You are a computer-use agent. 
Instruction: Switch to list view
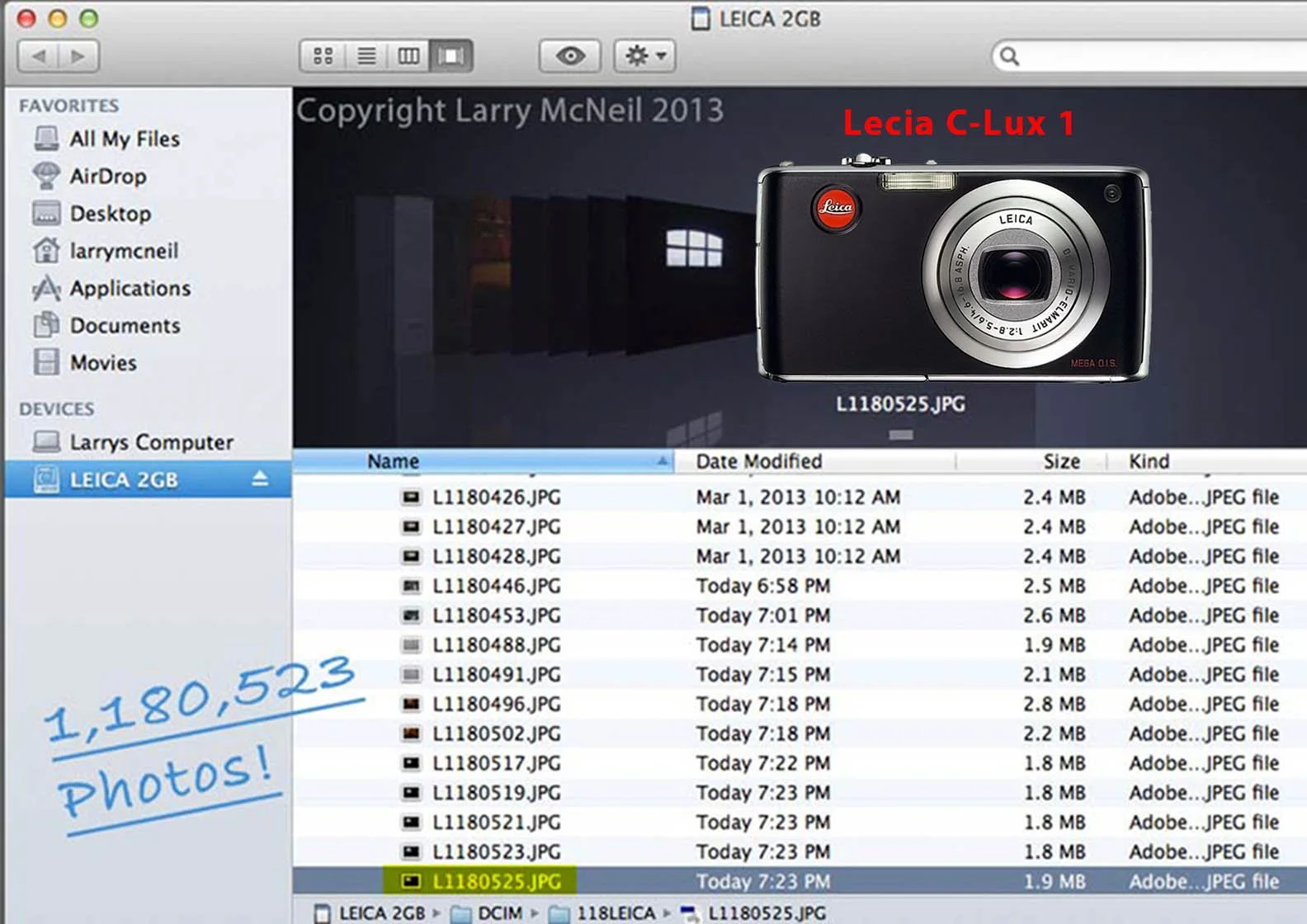point(366,56)
